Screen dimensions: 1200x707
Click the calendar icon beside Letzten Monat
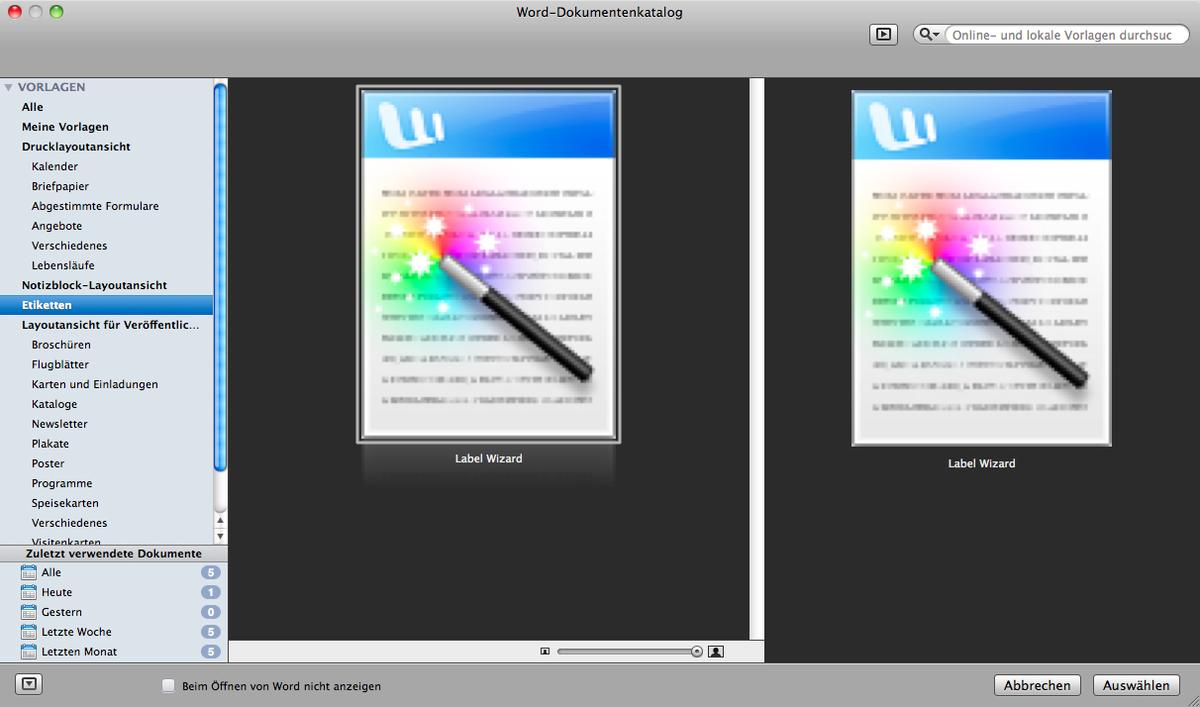click(28, 651)
